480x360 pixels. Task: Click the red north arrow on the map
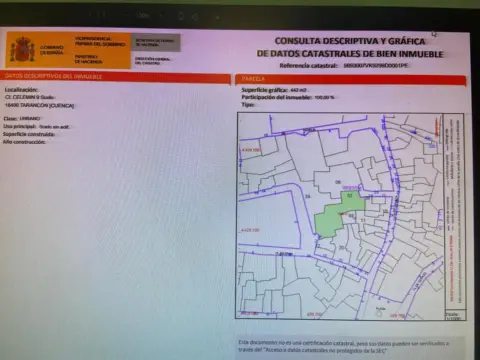436,128
